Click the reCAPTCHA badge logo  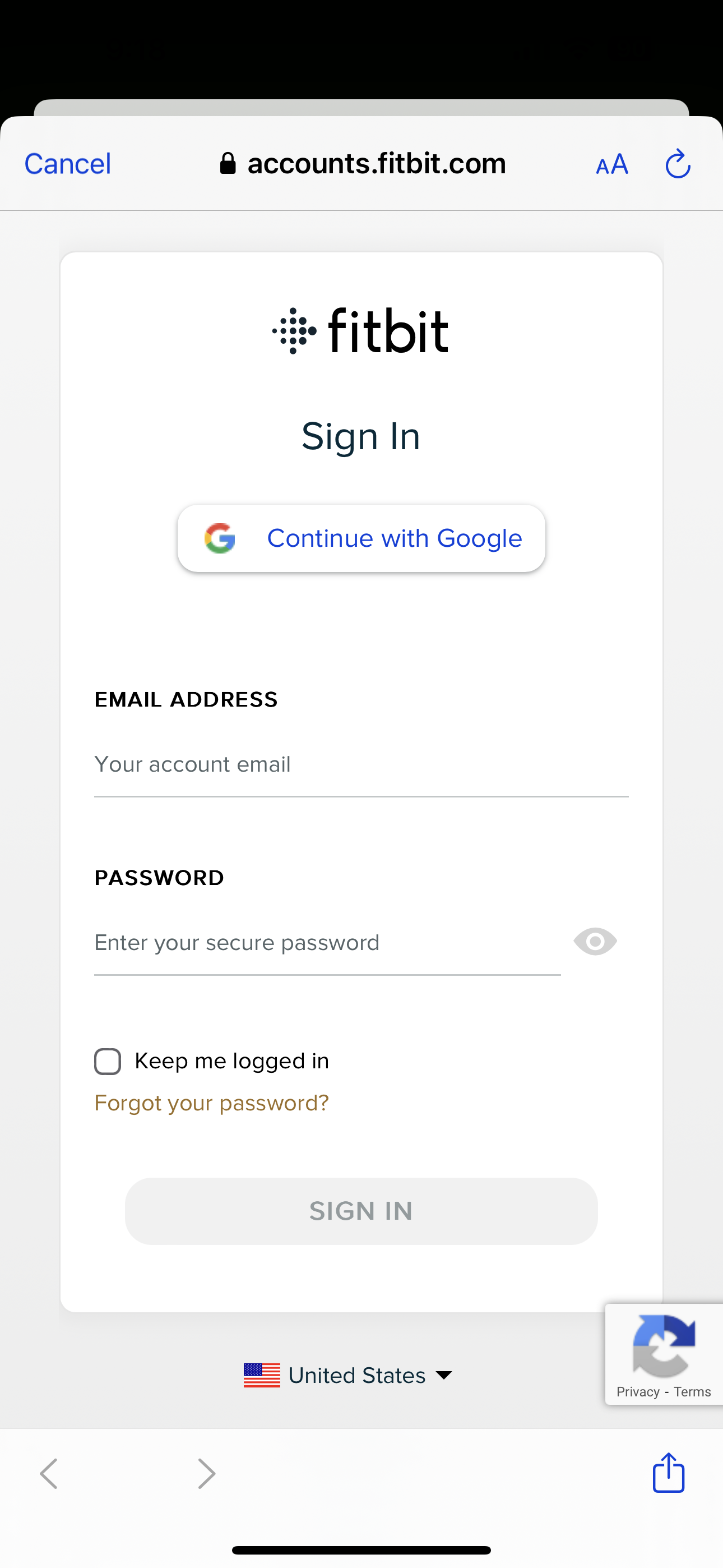click(x=664, y=1346)
